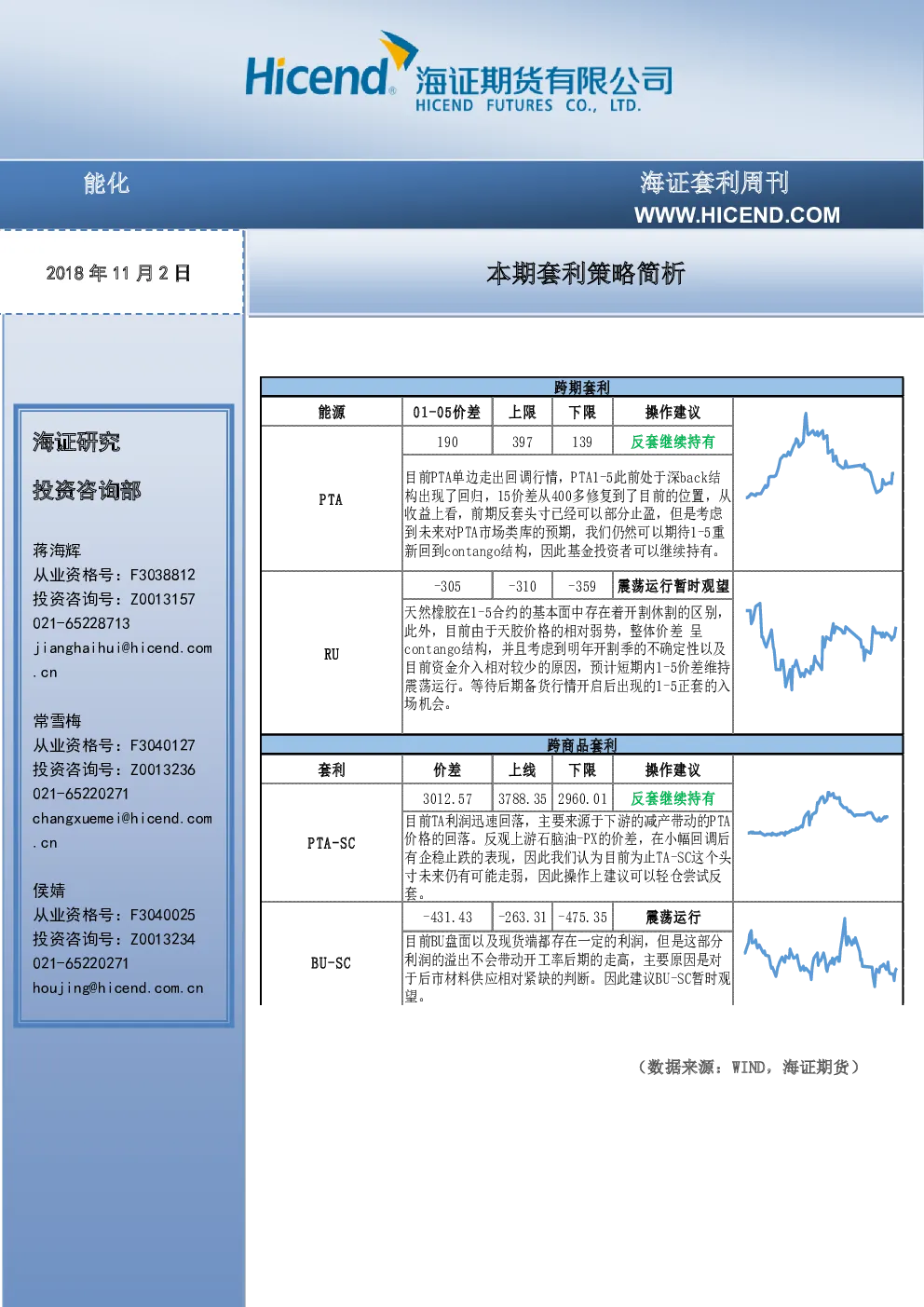Screen dimensions: 924x1307
Task: Select analyst name 常雪梅
Action: tap(57, 721)
